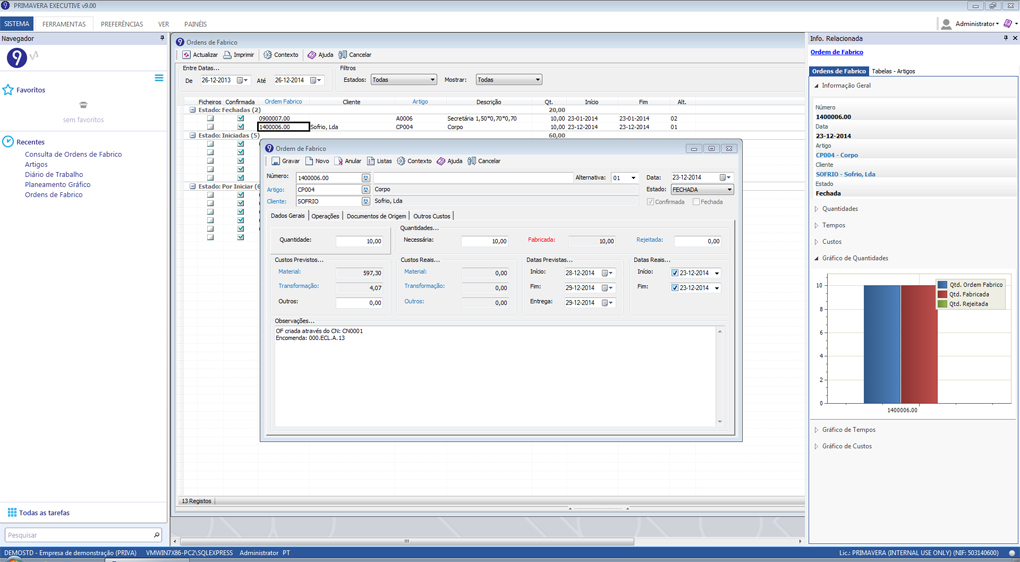This screenshot has width=1020, height=562.
Task: Open recent item Planeamento Gráfico
Action: point(58,185)
